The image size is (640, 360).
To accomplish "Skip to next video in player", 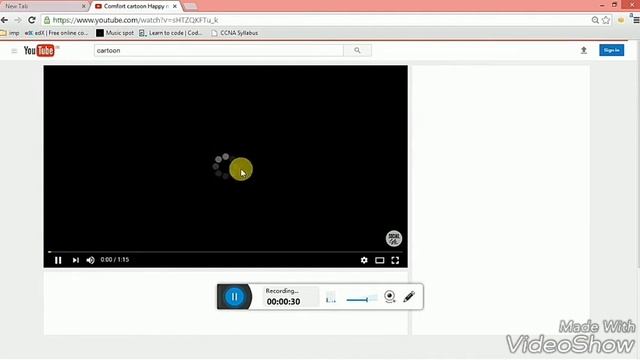I will pos(76,260).
